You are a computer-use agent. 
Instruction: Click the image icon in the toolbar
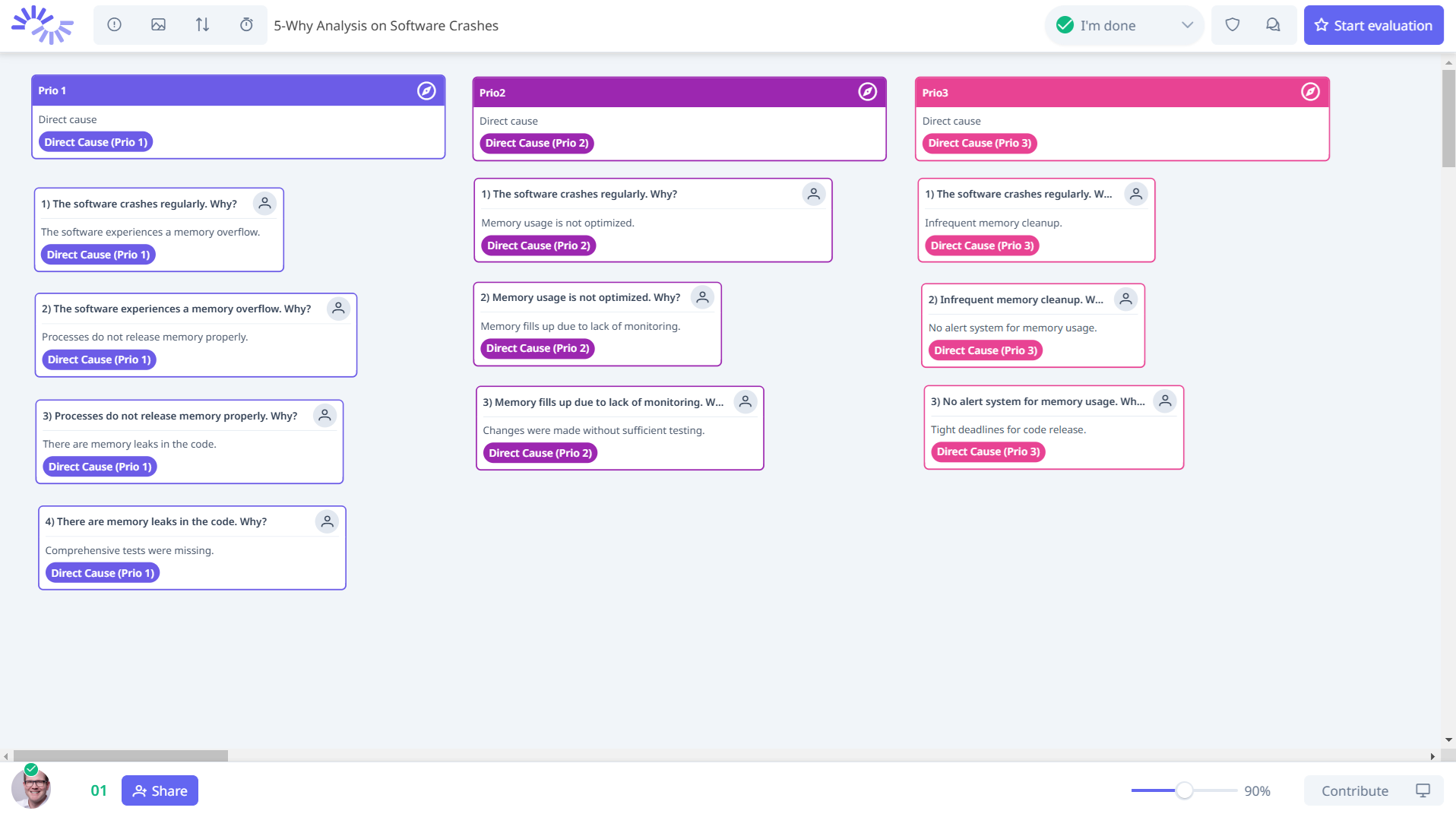[x=158, y=25]
